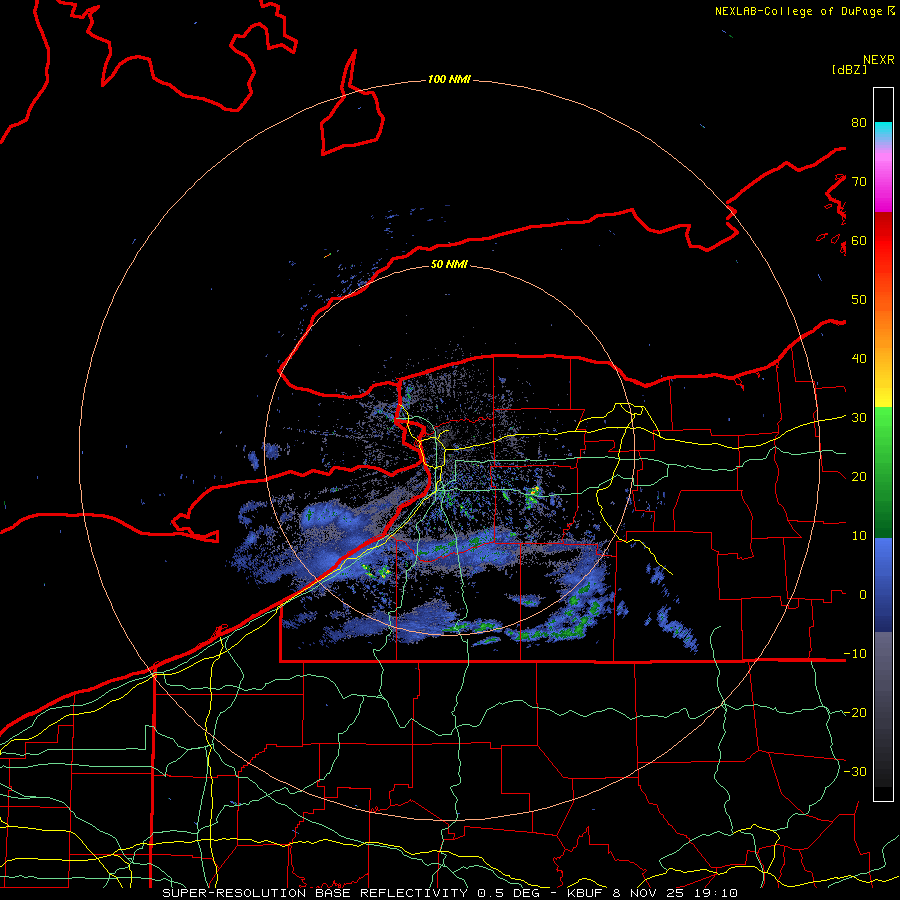Click the blue segment of the color bar
Image resolution: width=900 pixels, height=900 pixels.
pyautogui.click(x=883, y=584)
